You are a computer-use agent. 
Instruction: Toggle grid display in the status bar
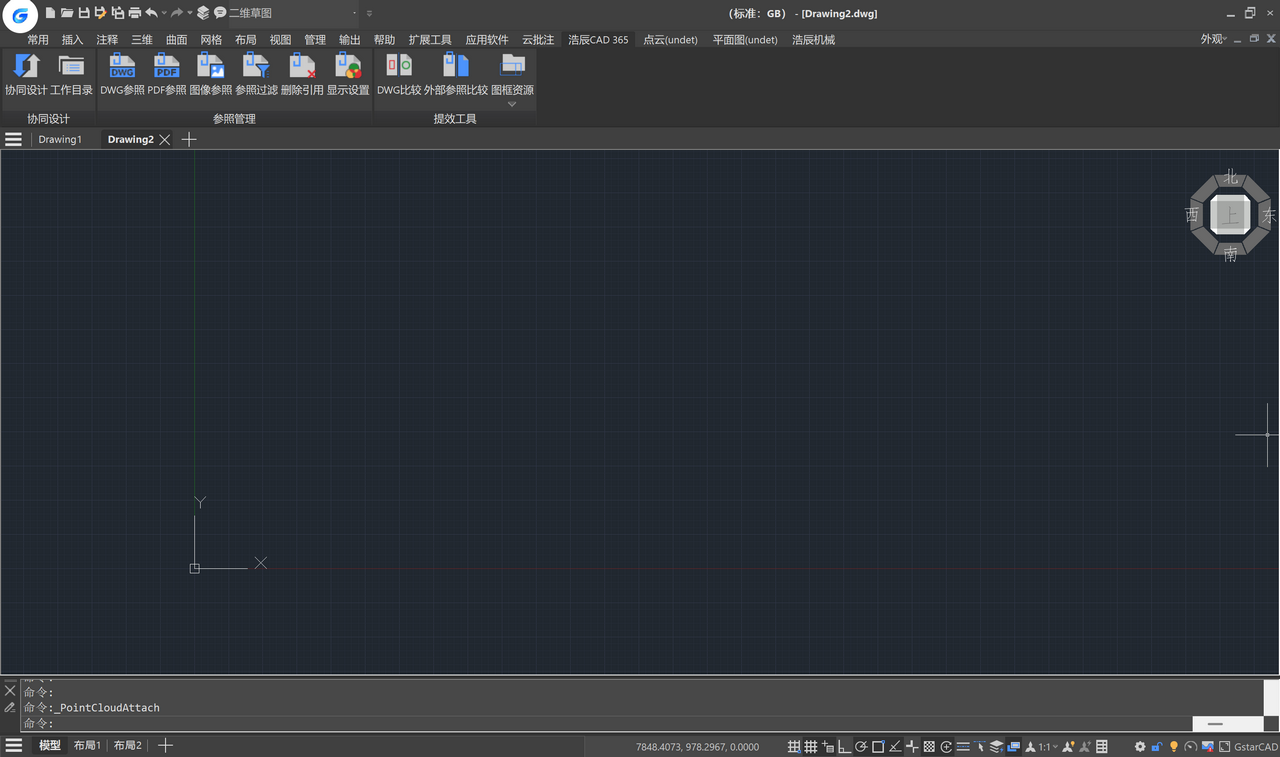(x=811, y=747)
